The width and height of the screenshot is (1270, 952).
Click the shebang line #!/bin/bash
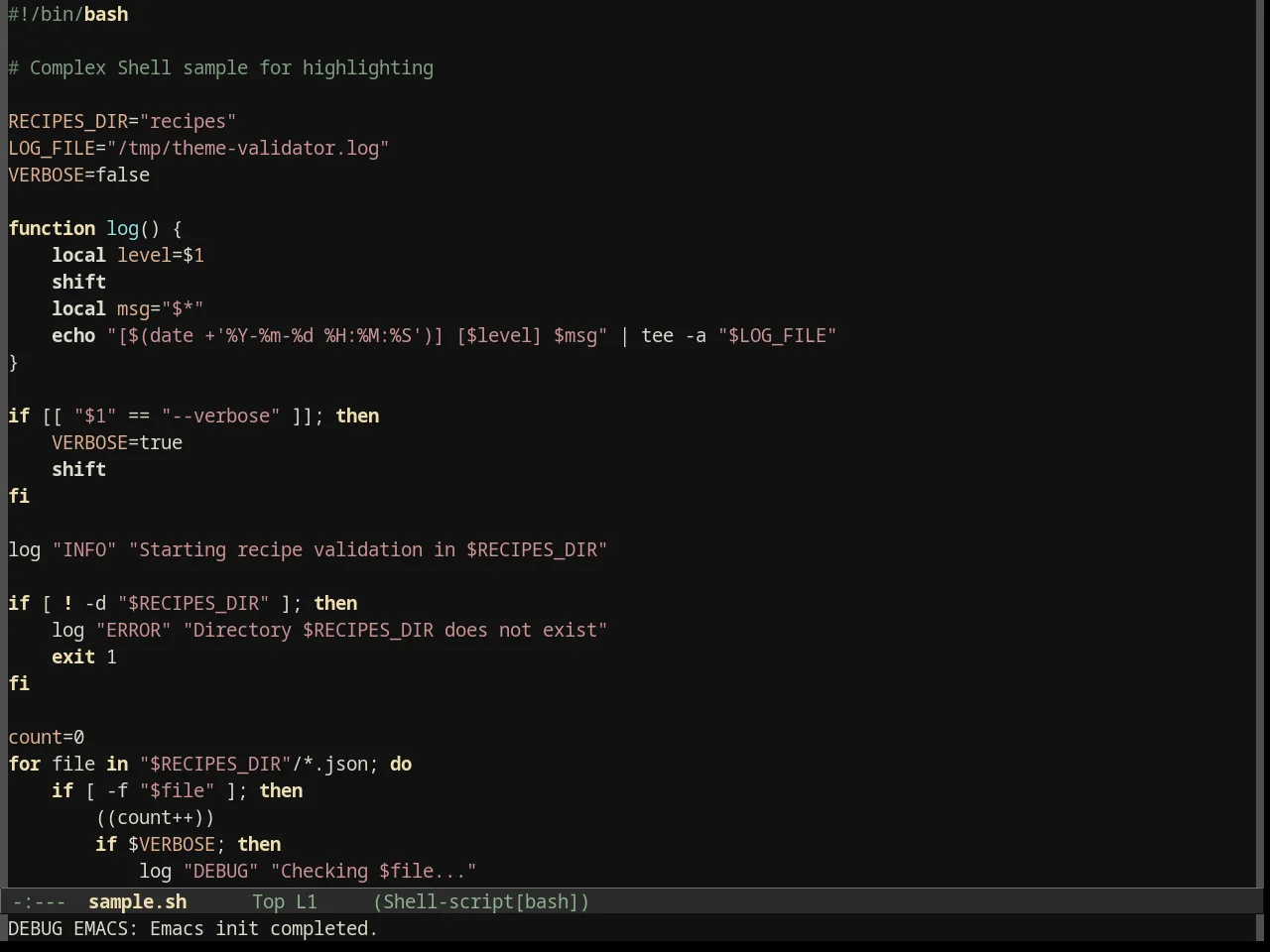click(68, 14)
